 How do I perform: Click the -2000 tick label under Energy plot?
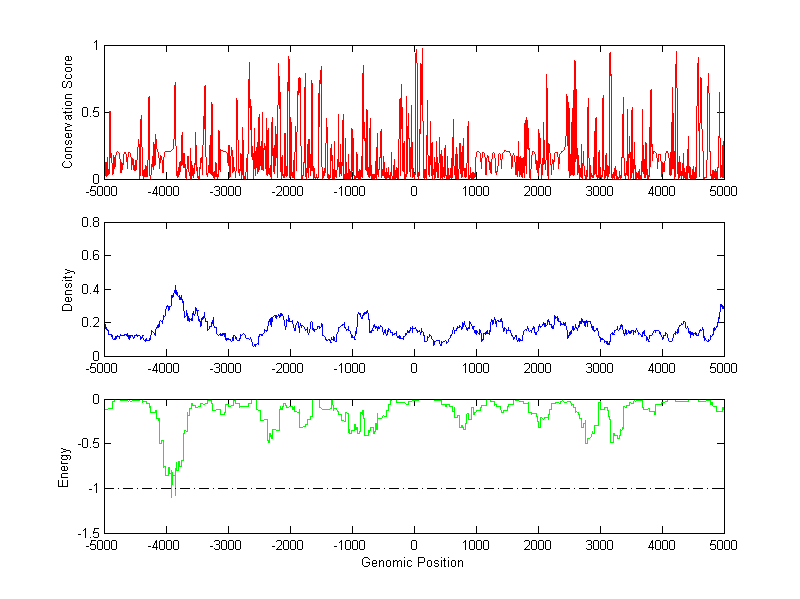[x=289, y=546]
